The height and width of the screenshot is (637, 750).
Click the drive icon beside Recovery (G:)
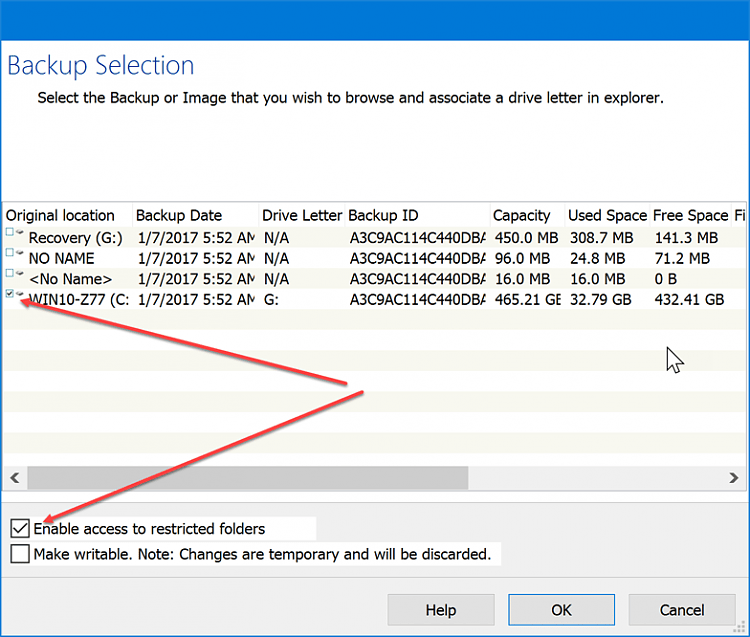[20, 232]
